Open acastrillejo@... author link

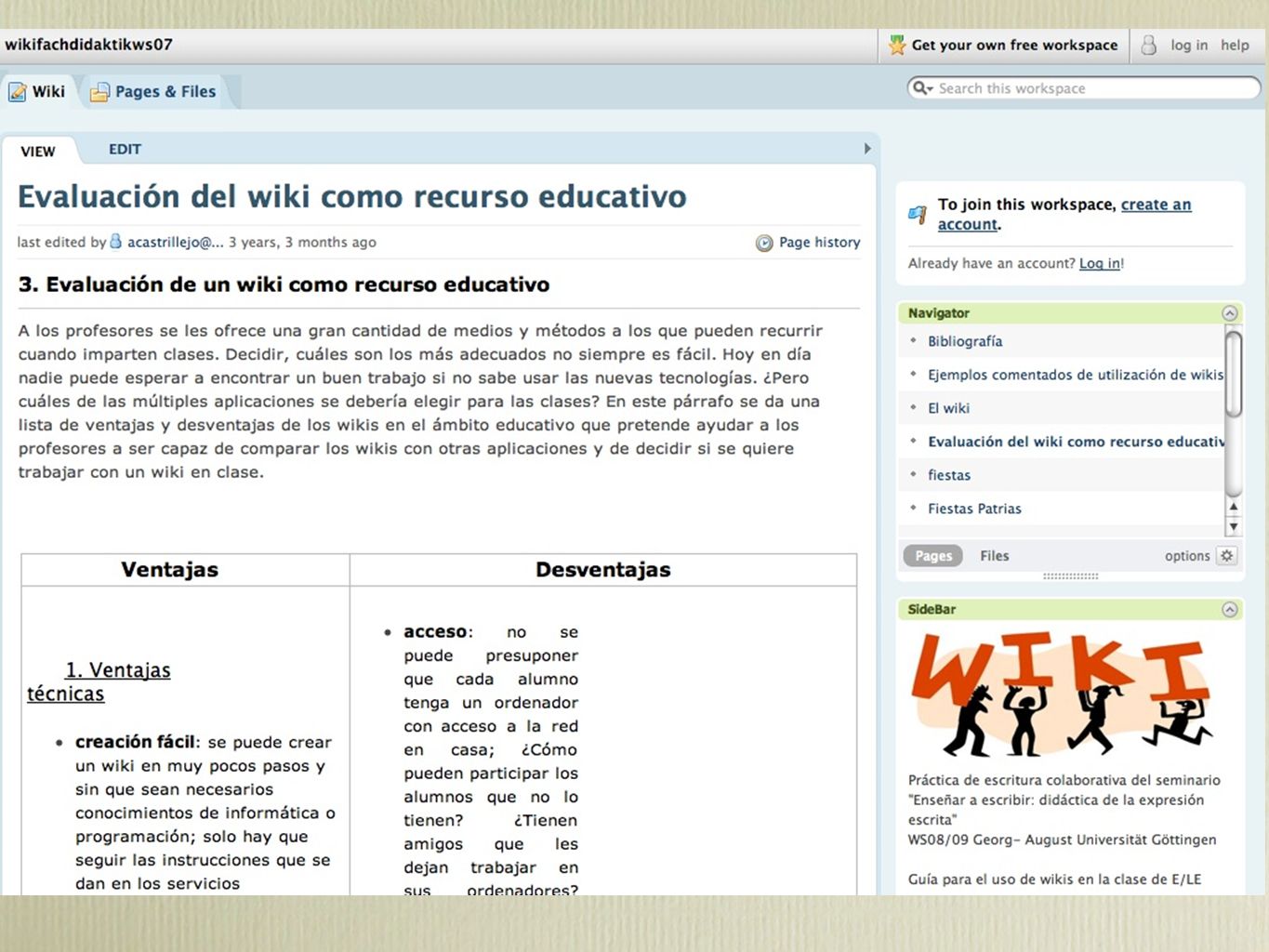(175, 242)
